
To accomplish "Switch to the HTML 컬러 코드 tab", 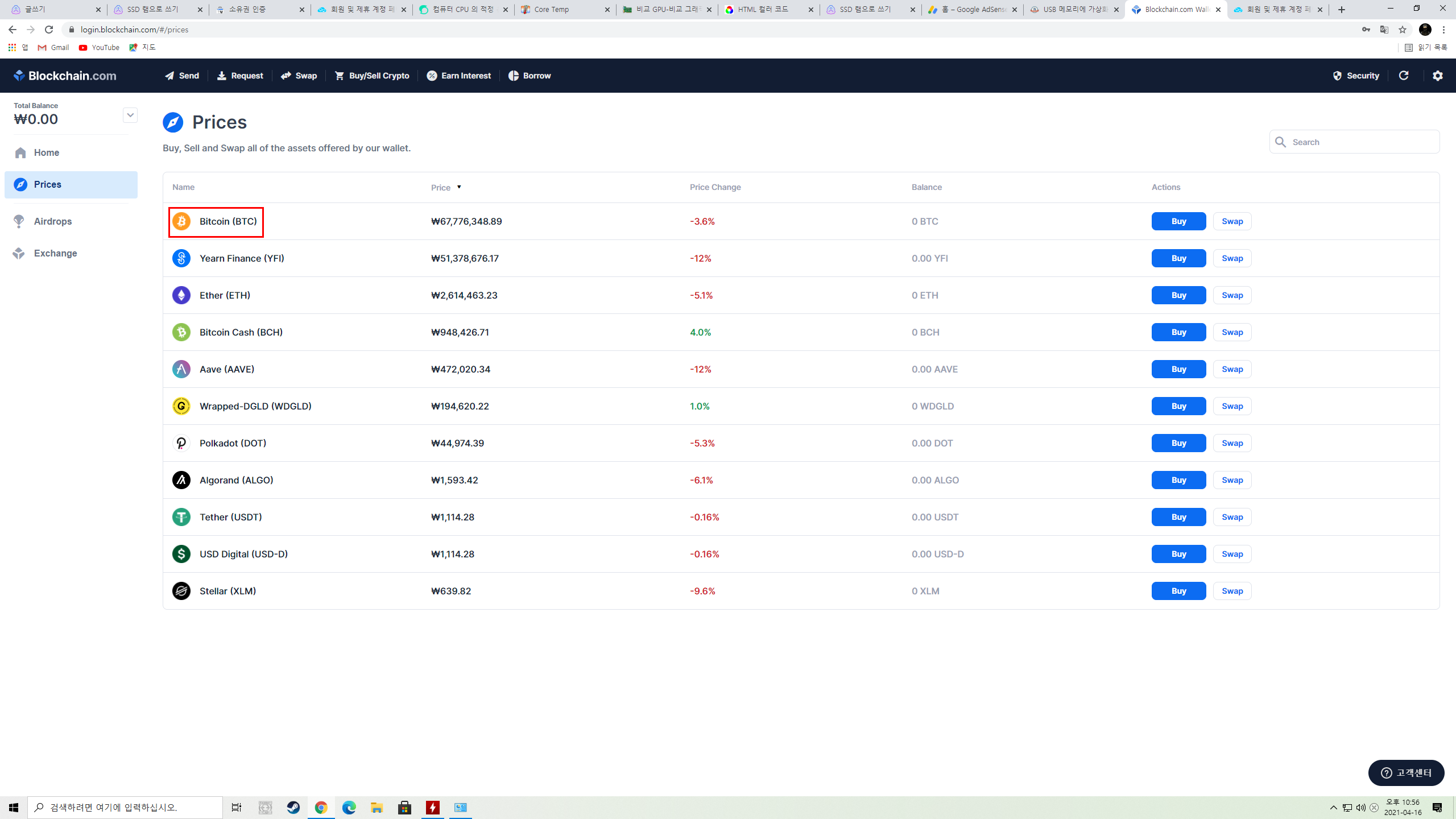I will (x=769, y=10).
